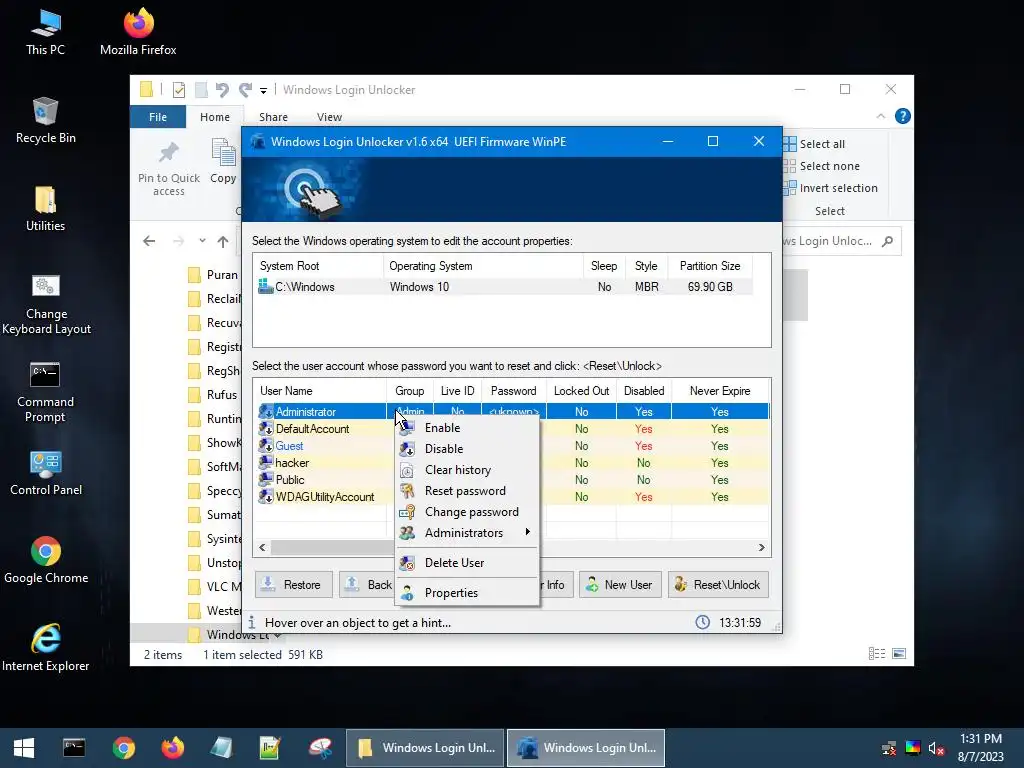Click the Copy ribbon icon

(x=223, y=161)
